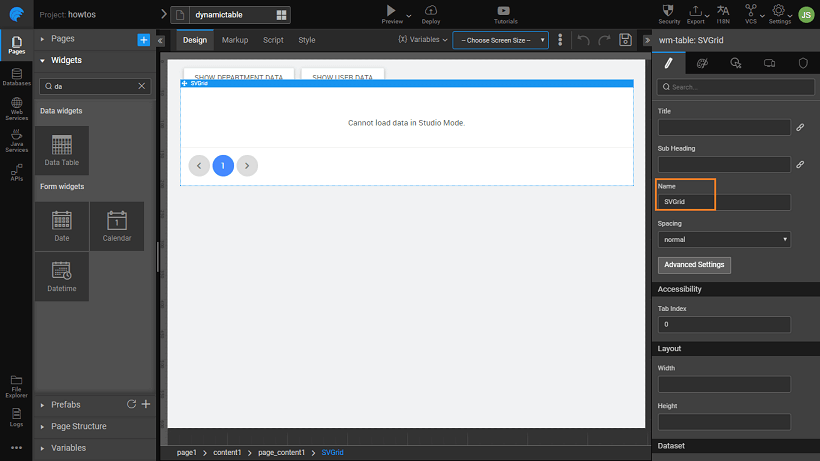The width and height of the screenshot is (820, 461).
Task: Open Java Services panel
Action: tap(16, 145)
